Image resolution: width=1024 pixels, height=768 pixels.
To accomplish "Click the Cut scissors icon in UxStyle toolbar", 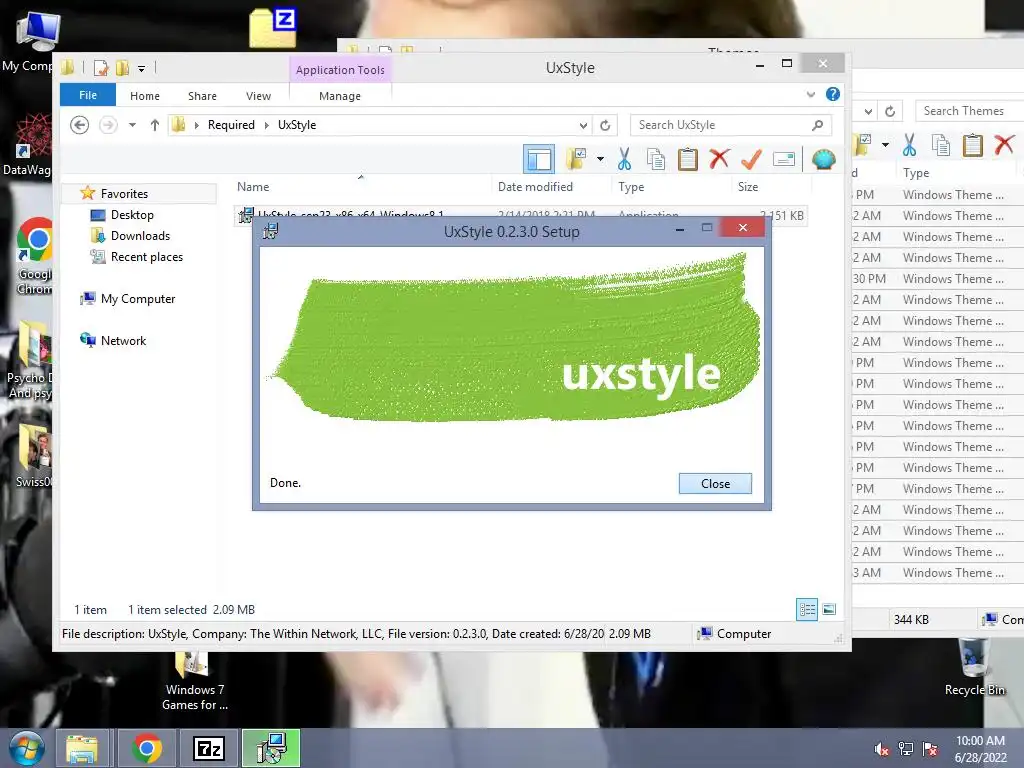I will click(624, 159).
